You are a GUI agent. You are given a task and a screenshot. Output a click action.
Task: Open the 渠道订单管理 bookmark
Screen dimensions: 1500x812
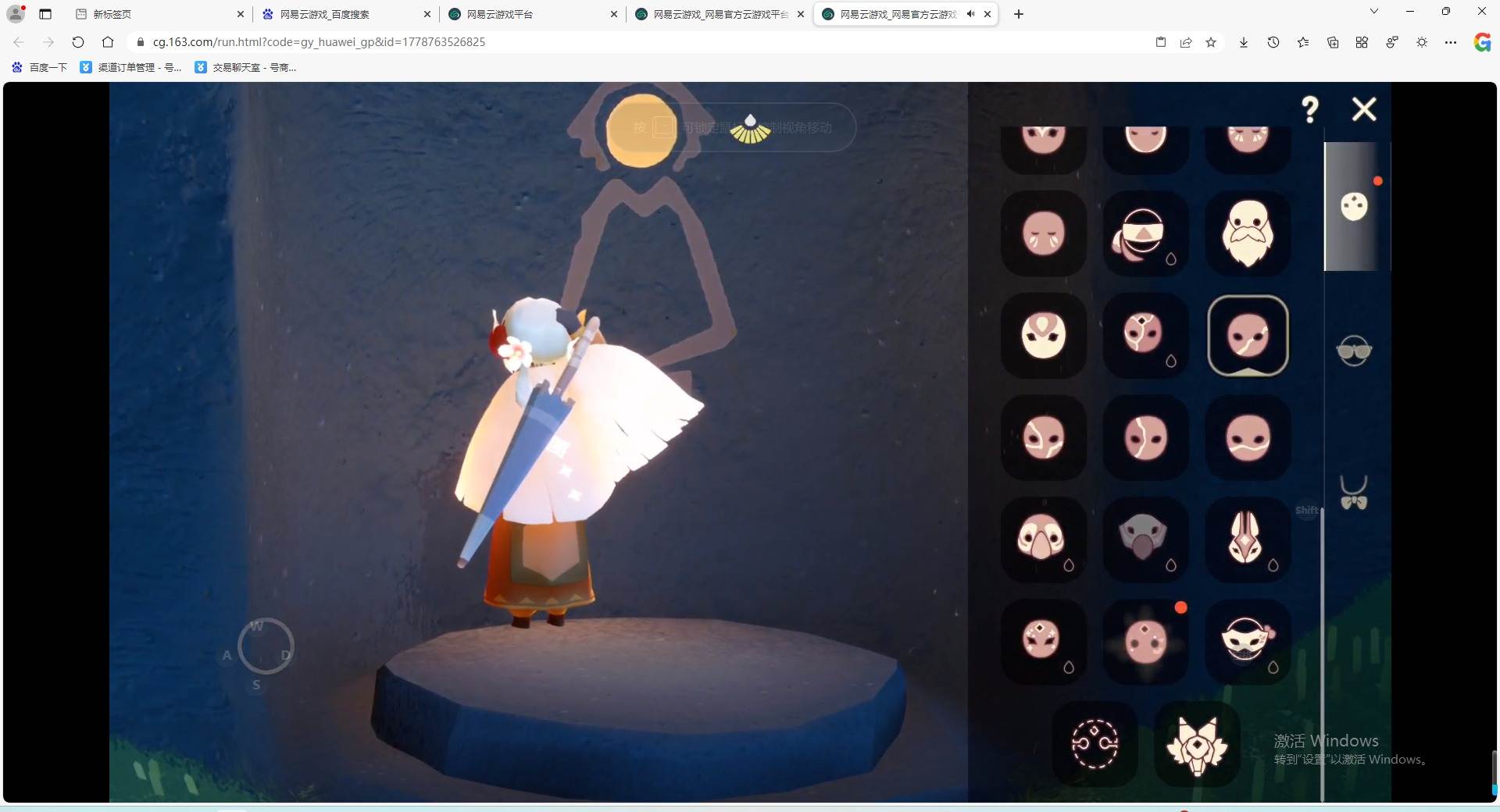tap(130, 67)
